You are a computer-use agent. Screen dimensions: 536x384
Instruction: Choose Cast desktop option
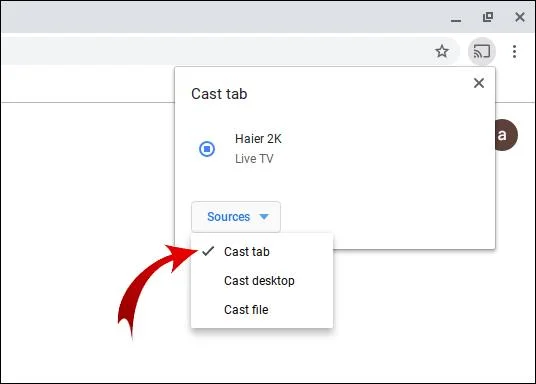pos(262,281)
